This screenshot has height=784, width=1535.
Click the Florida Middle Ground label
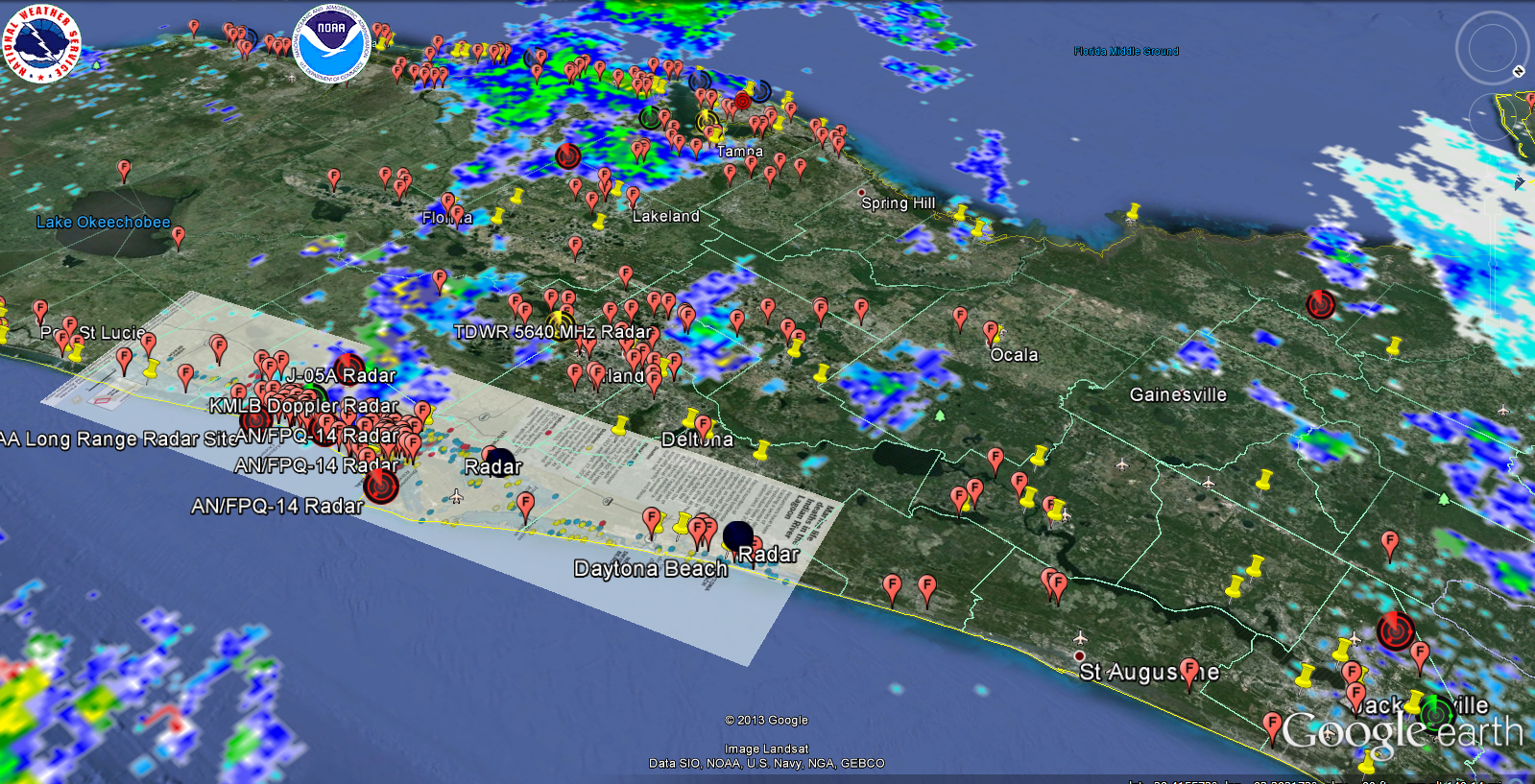click(1126, 52)
